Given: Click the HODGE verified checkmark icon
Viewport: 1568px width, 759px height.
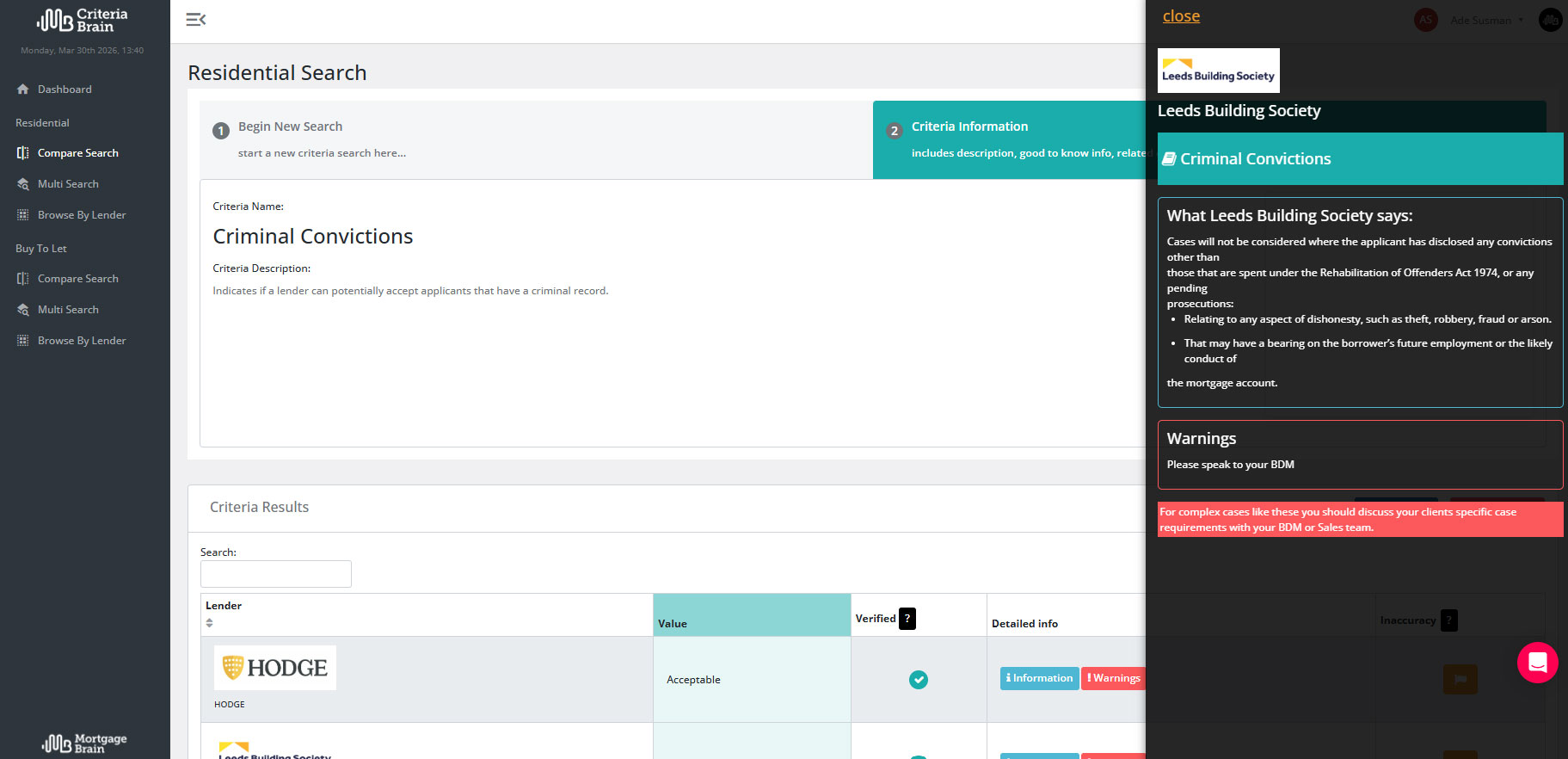Looking at the screenshot, I should (x=919, y=680).
